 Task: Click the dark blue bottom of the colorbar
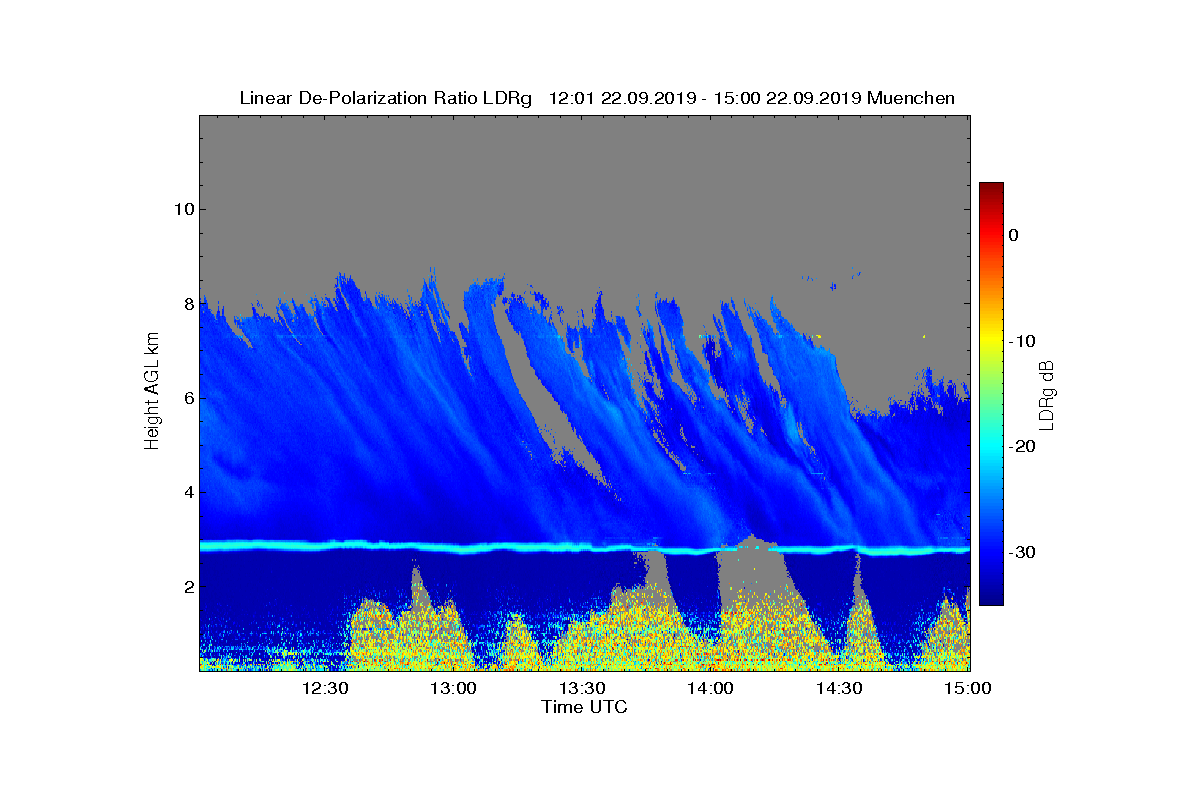click(x=991, y=598)
